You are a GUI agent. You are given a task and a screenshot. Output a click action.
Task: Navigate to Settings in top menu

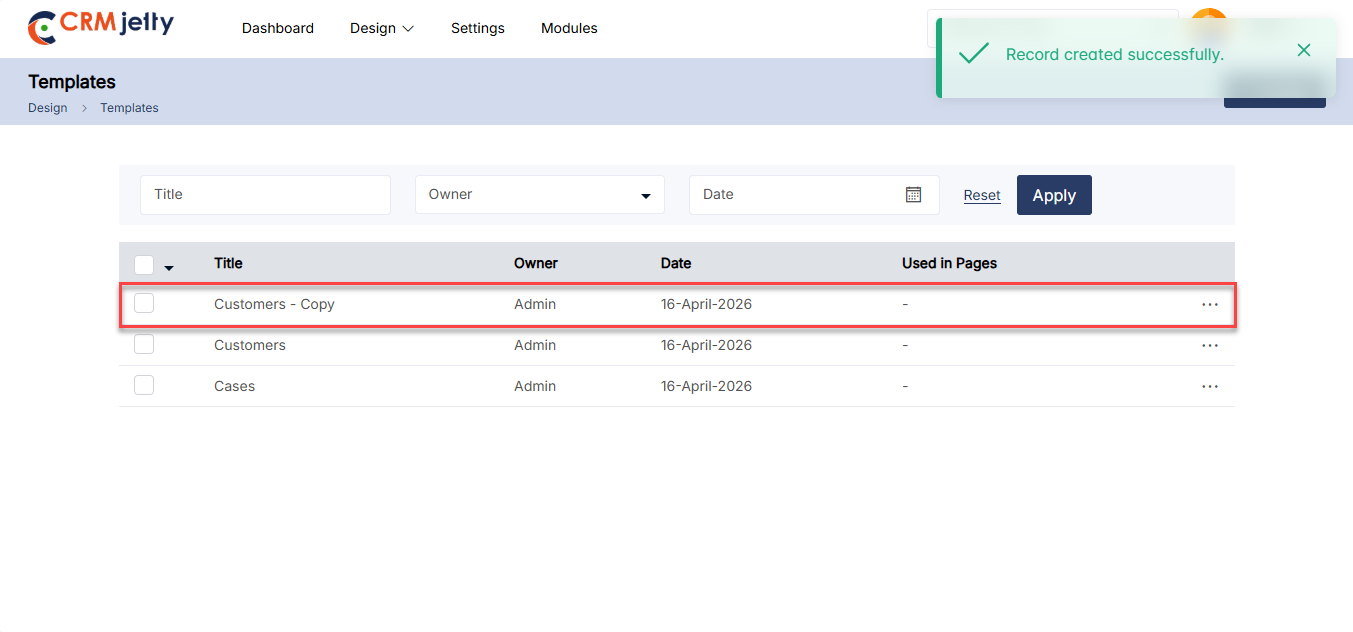pyautogui.click(x=477, y=28)
